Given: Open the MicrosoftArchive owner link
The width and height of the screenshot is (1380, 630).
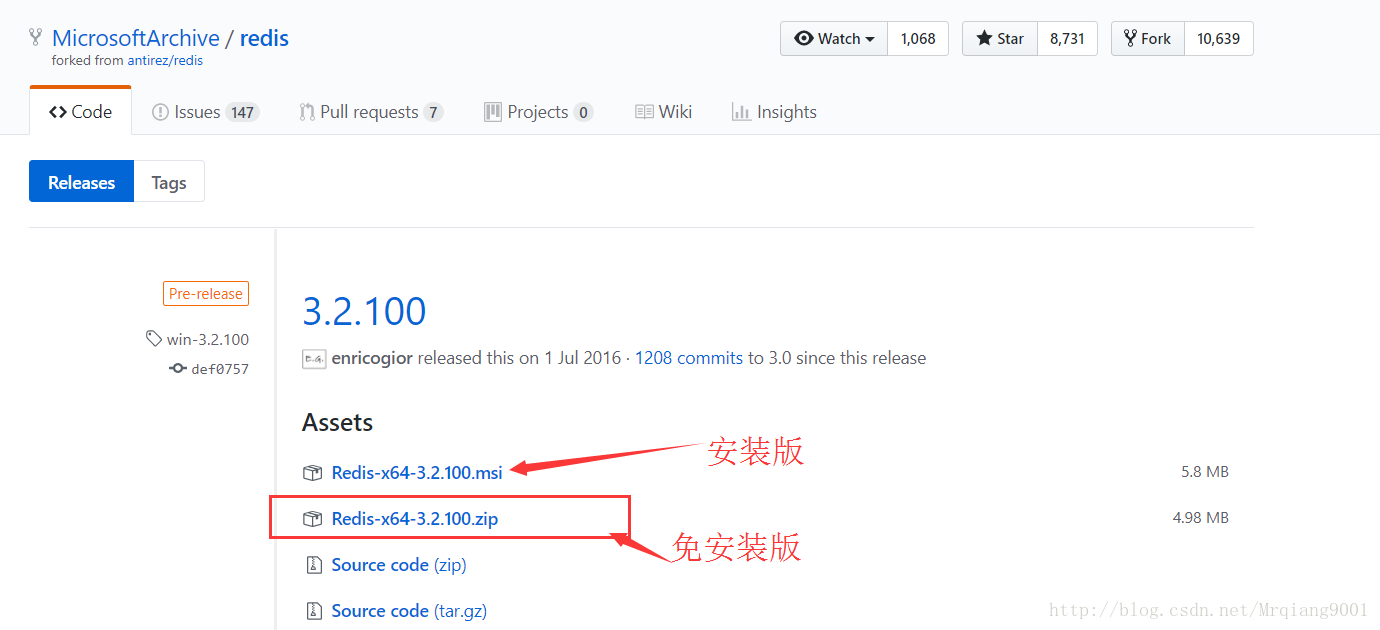Looking at the screenshot, I should 136,38.
